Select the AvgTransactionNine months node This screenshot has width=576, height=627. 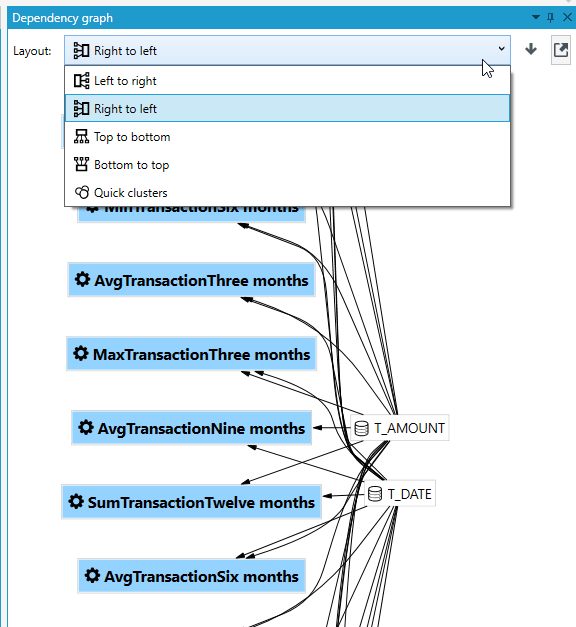pyautogui.click(x=192, y=428)
